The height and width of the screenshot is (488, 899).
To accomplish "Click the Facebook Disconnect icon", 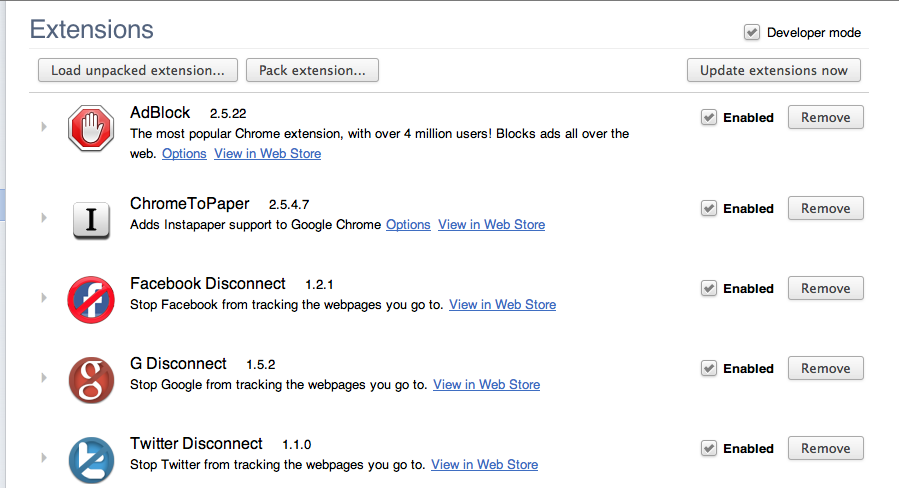I will pyautogui.click(x=92, y=299).
